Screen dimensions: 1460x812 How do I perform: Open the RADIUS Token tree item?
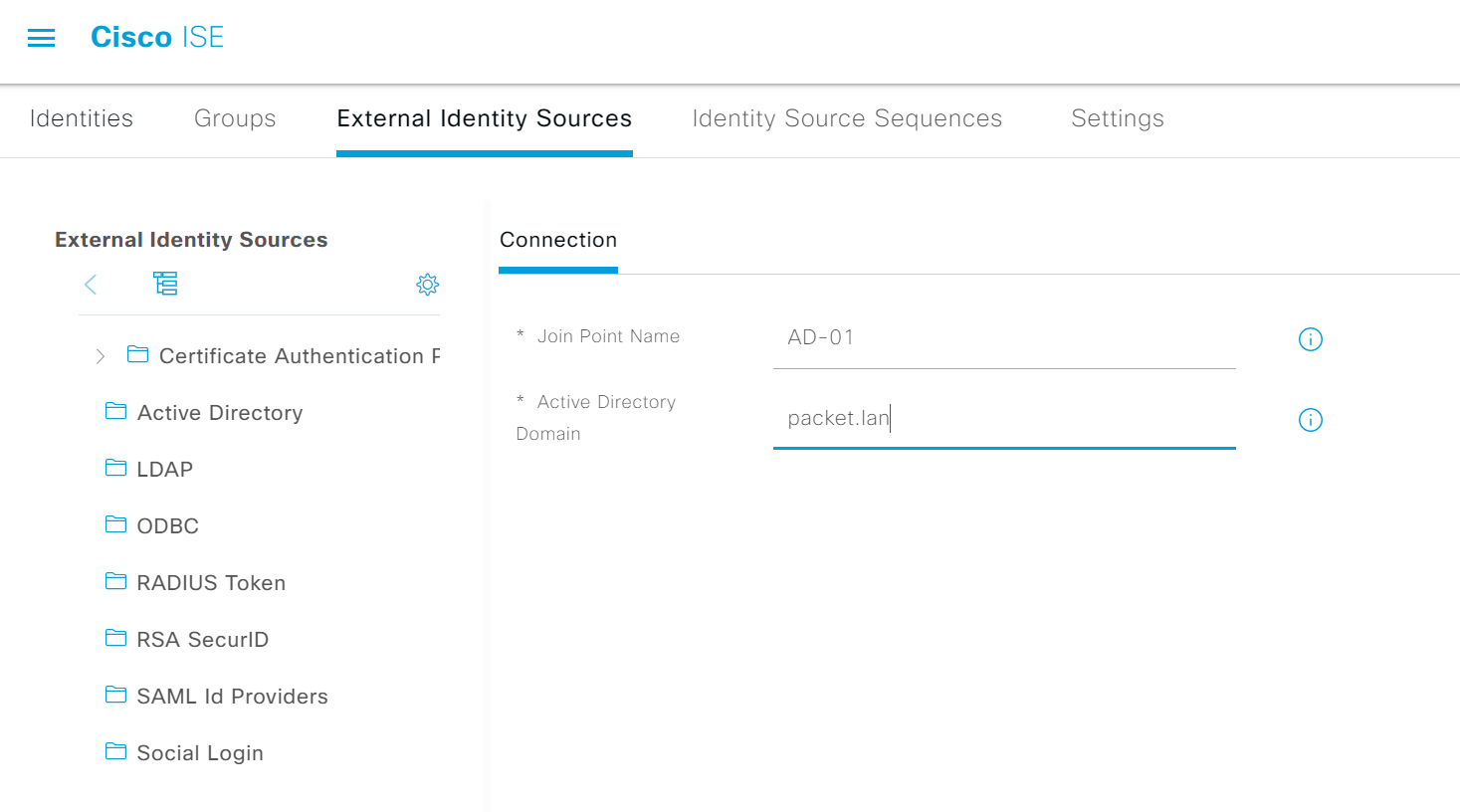pyautogui.click(x=211, y=583)
